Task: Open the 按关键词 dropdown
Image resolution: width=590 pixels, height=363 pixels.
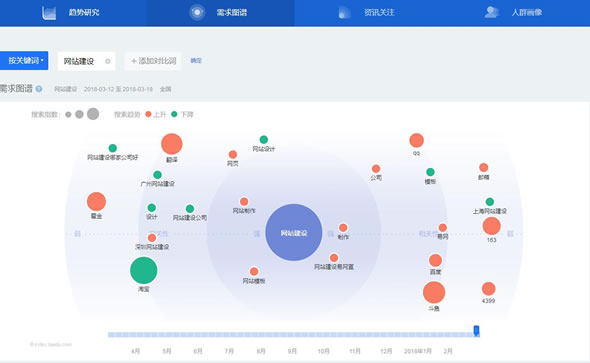Action: tap(24, 61)
